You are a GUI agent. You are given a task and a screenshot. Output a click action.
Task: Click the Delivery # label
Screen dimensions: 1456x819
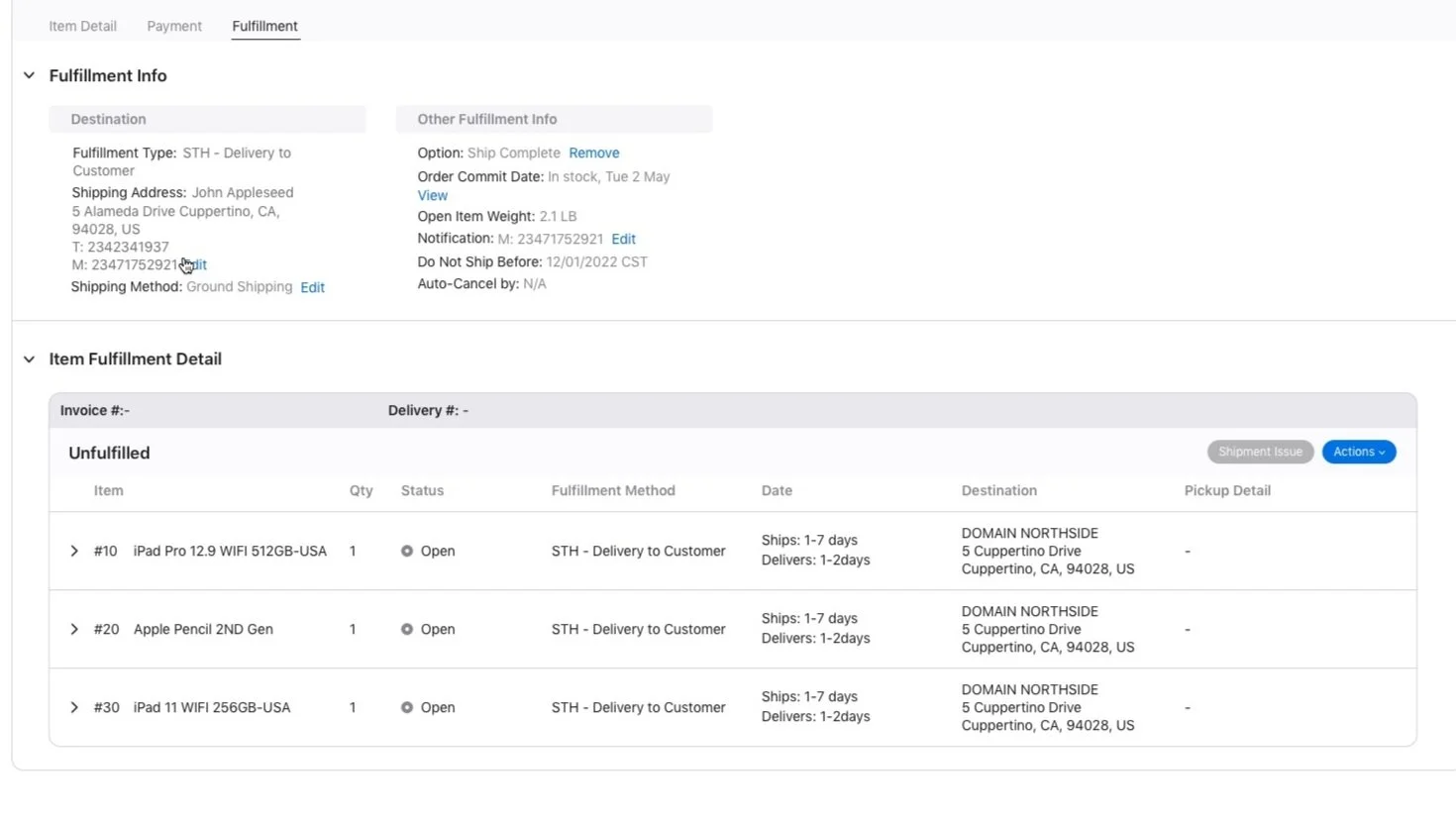(428, 410)
